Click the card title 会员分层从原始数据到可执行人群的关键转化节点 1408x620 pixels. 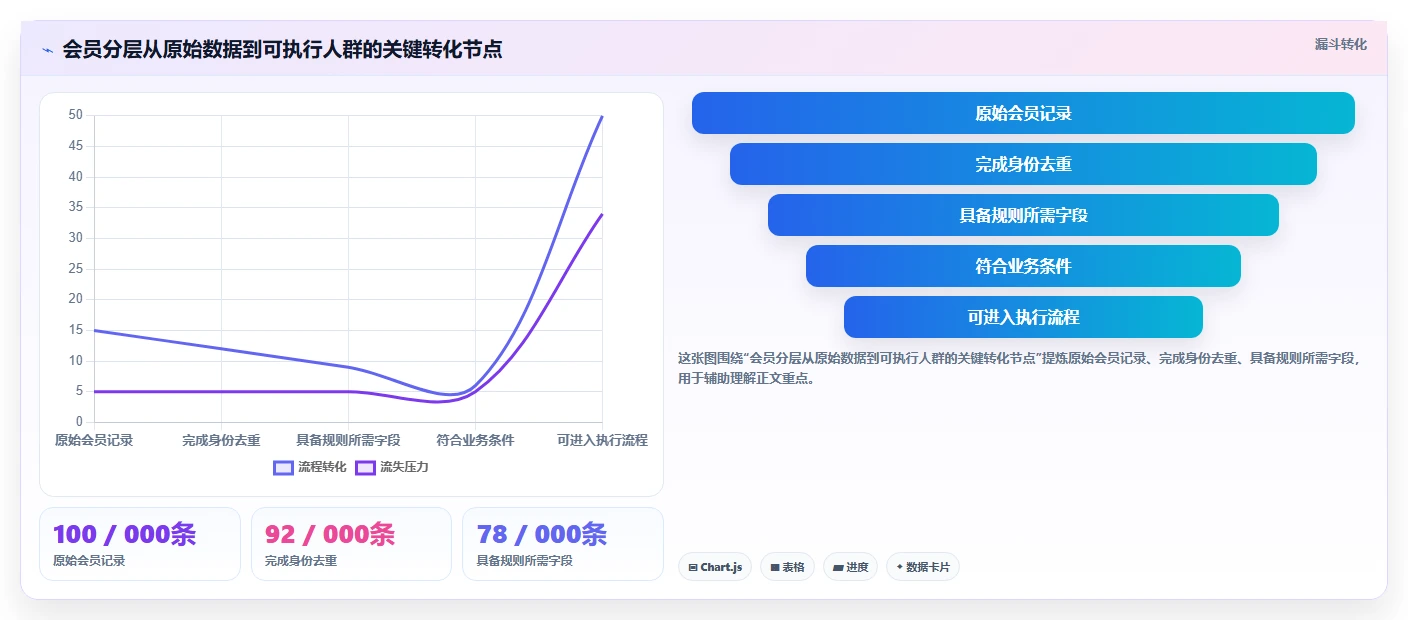click(282, 49)
